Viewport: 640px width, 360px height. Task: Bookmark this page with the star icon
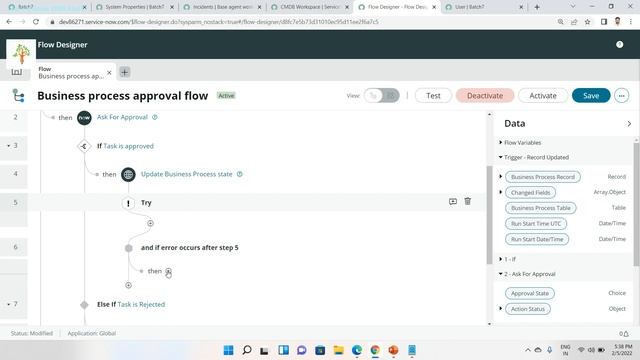click(587, 22)
